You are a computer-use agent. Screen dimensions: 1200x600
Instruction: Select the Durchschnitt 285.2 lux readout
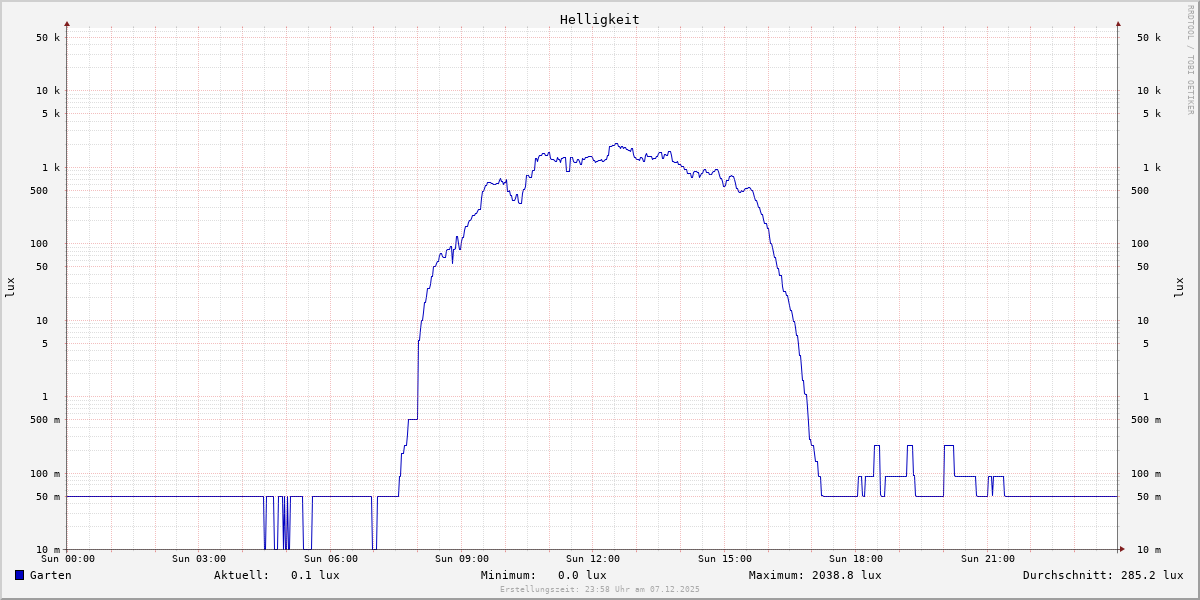(x=1102, y=575)
